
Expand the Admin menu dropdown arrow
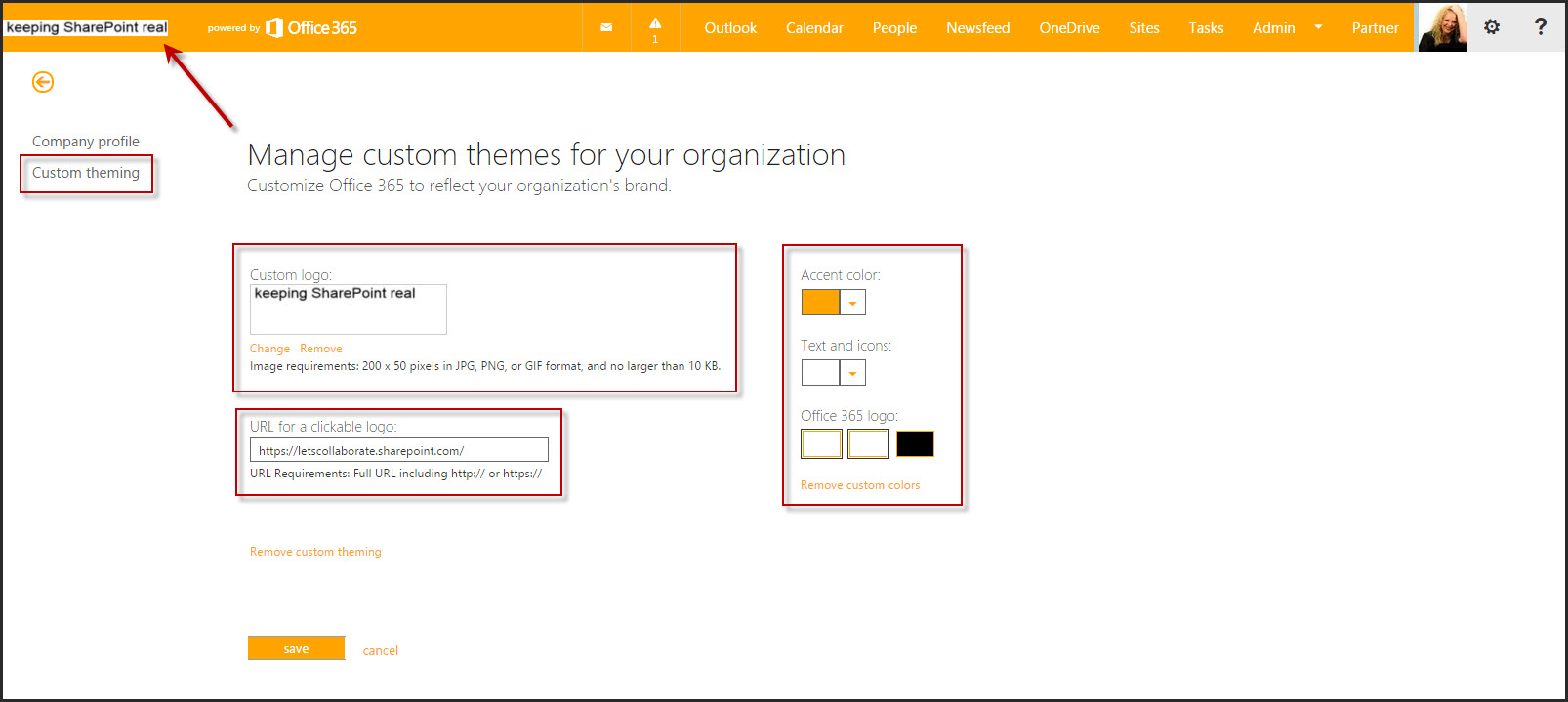click(1318, 27)
